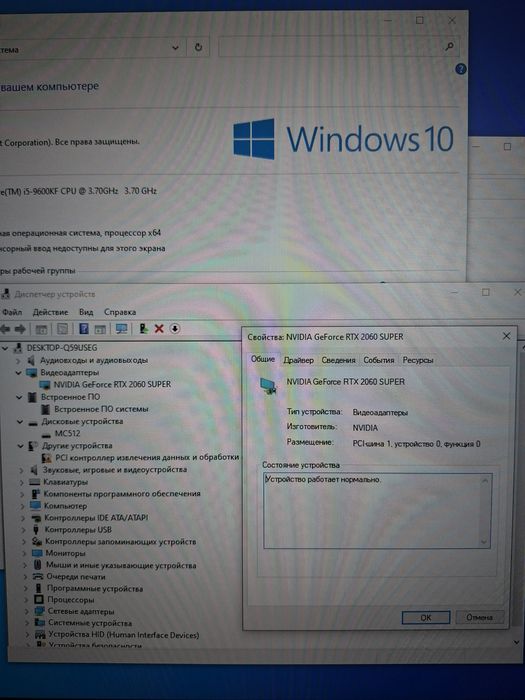Collapse the Встроенное ПО category
The image size is (525, 700).
pyautogui.click(x=19, y=397)
